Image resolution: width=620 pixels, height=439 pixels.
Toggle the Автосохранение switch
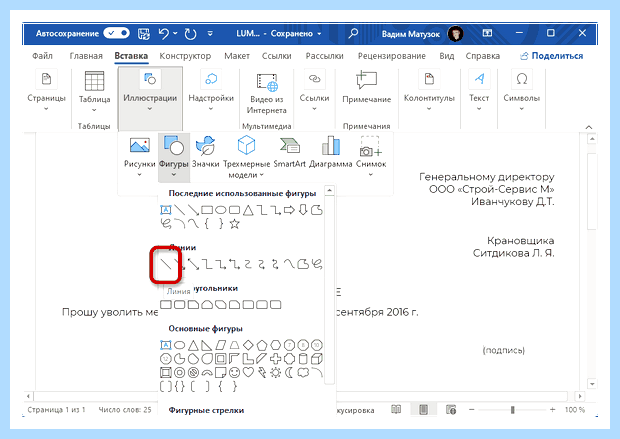(116, 33)
